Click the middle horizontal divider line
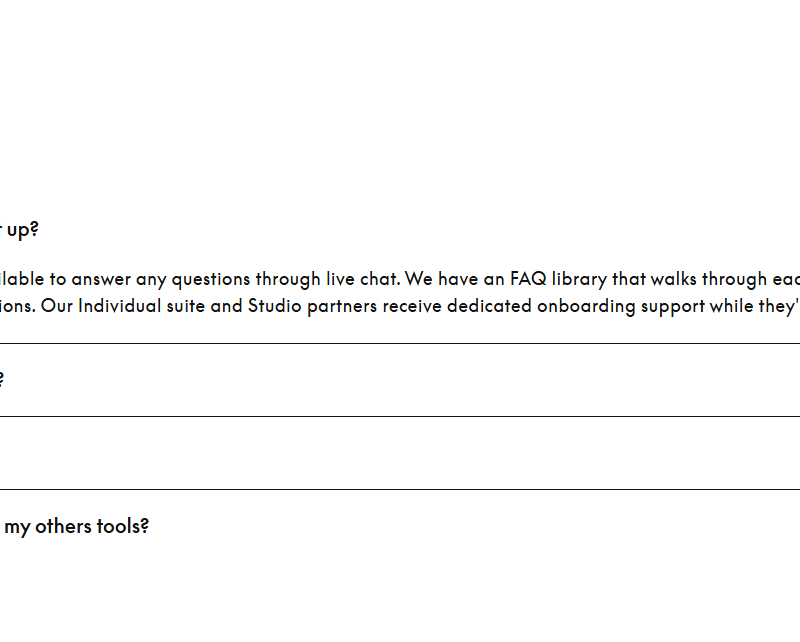The width and height of the screenshot is (800, 642). point(400,416)
